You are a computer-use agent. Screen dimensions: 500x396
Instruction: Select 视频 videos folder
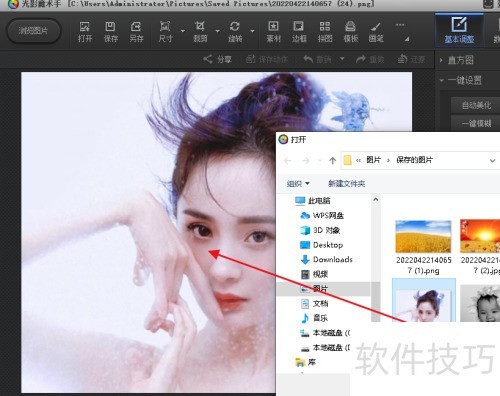pos(314,274)
